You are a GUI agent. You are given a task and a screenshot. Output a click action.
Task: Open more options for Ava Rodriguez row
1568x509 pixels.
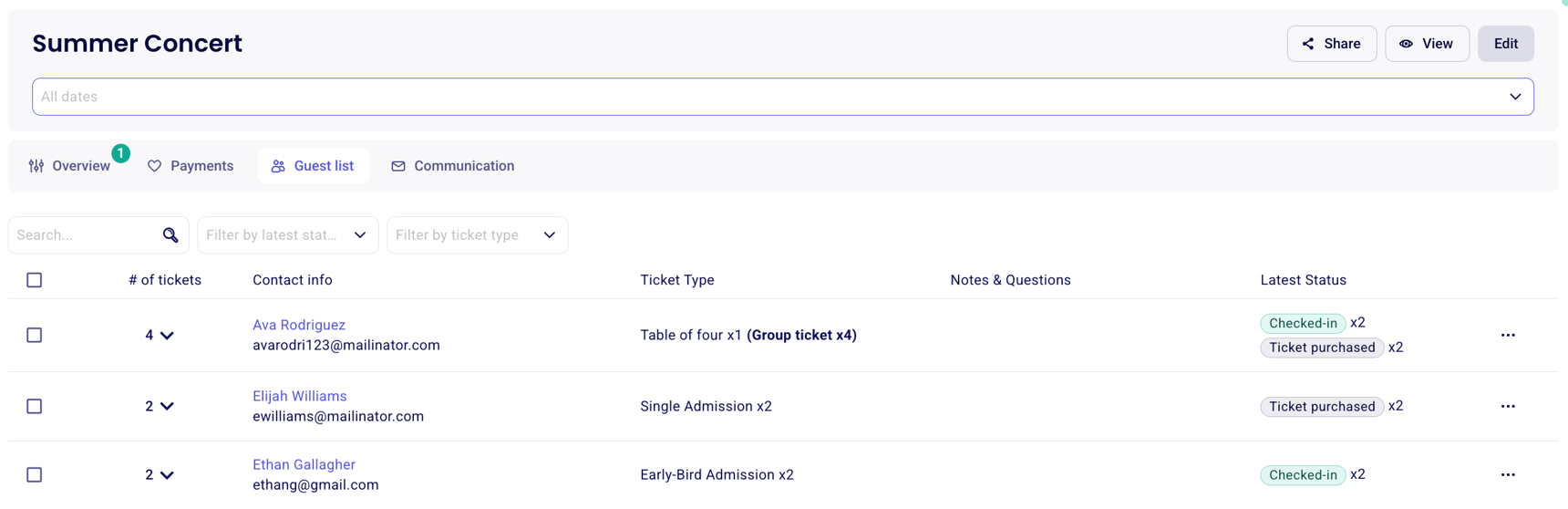pos(1508,335)
